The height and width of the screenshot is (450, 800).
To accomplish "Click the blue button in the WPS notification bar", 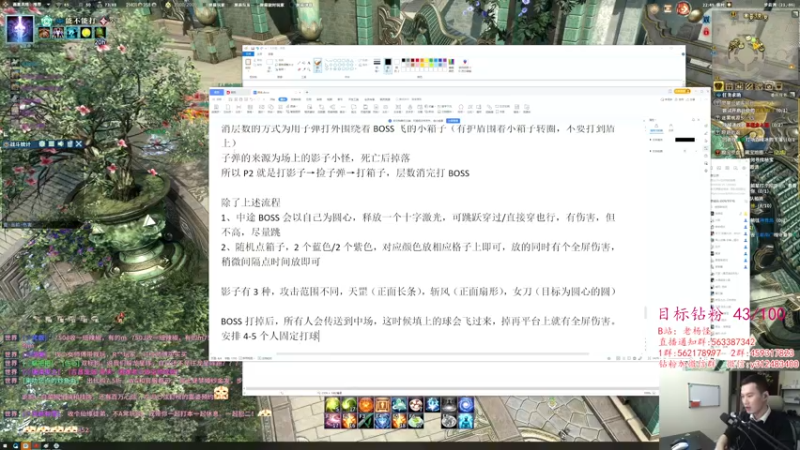I will [x=453, y=121].
